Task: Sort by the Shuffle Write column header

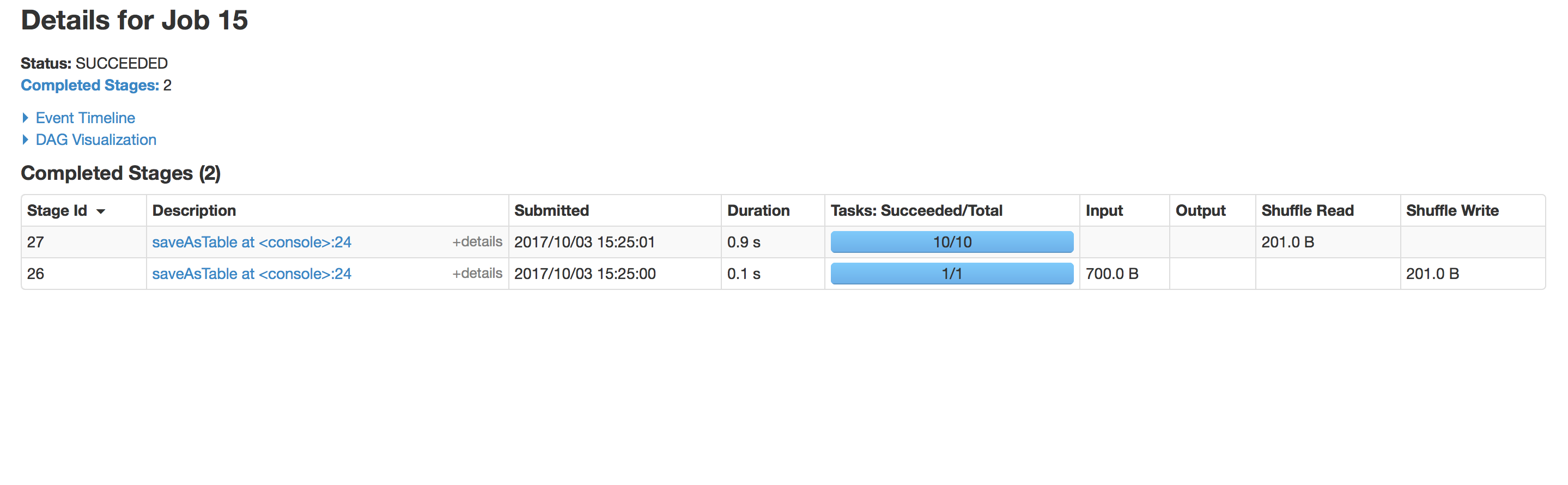Action: click(x=1452, y=210)
